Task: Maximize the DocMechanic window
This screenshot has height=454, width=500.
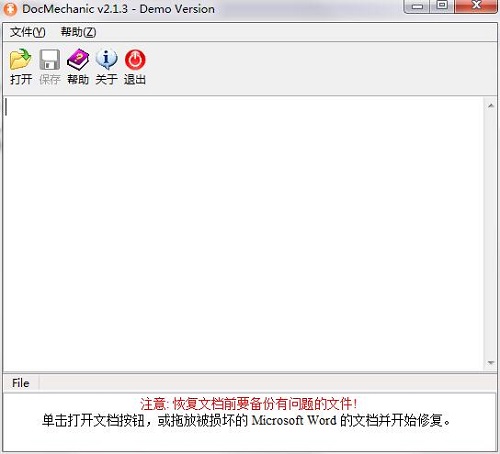Action: 442,6
